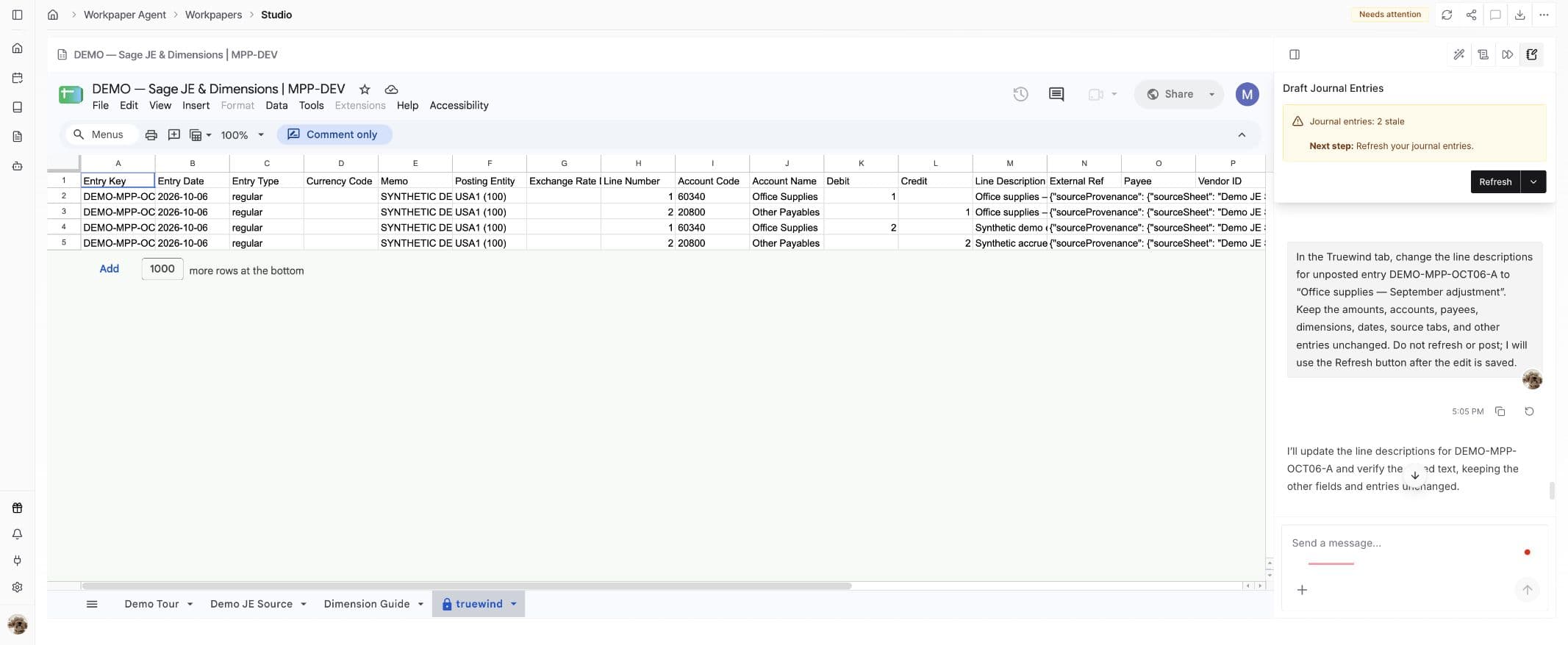Screen dimensions: 1568x645
Task: Collapse the sheet toolbar with chevron
Action: click(1242, 134)
